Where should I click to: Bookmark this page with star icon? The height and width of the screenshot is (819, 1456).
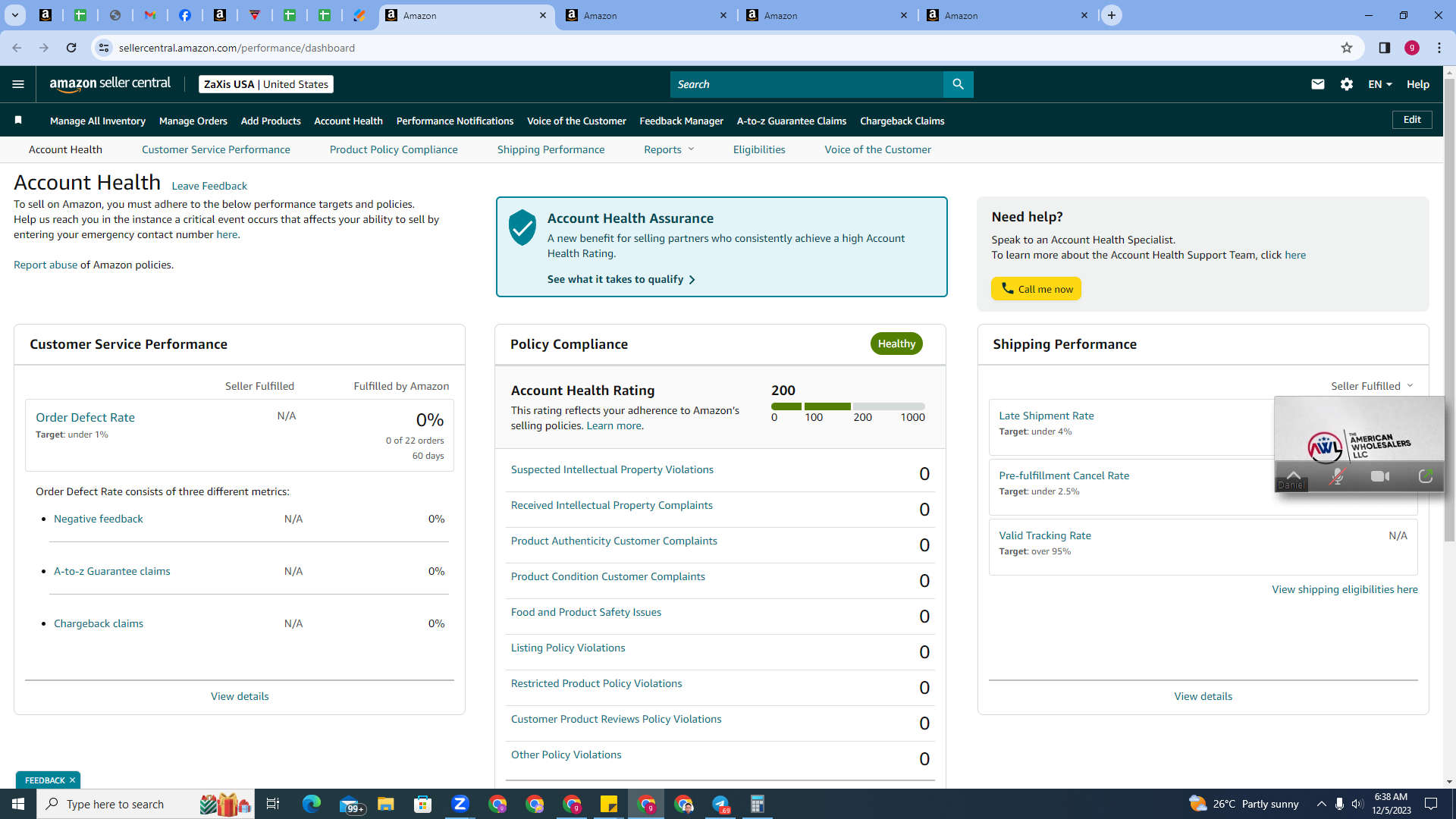(1347, 48)
